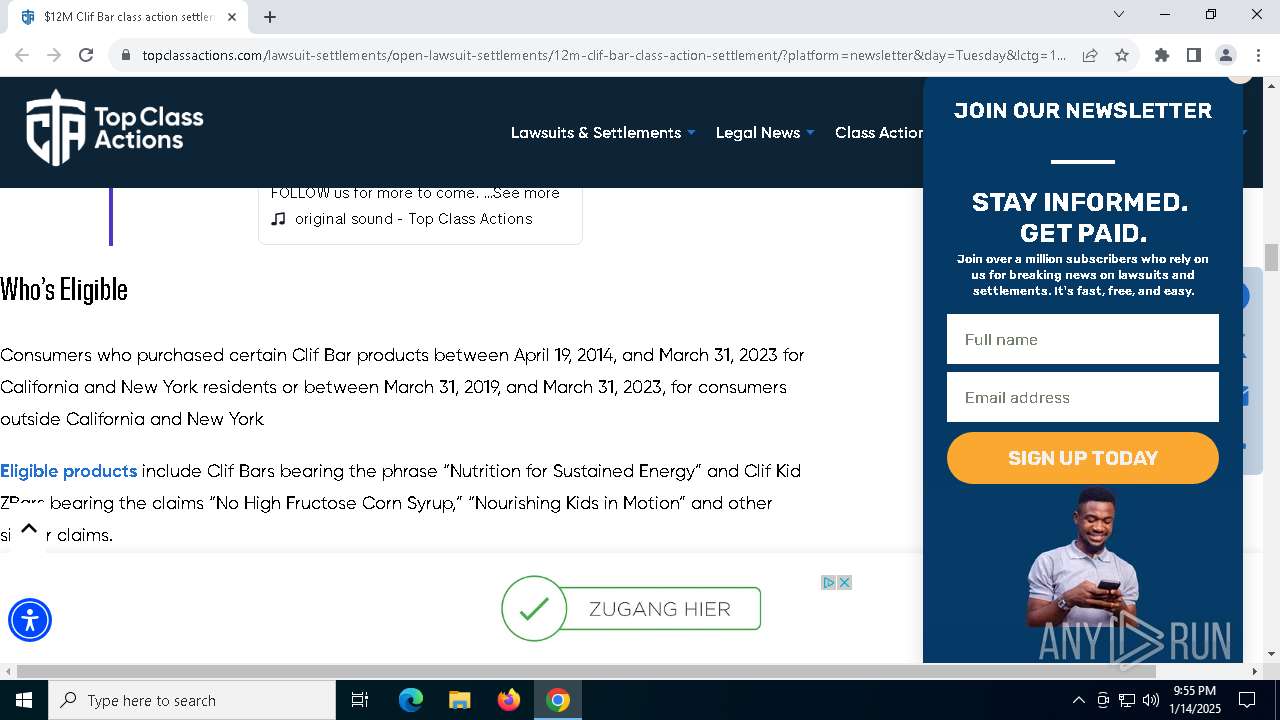Click the Who's Eligible heading
The width and height of the screenshot is (1280, 720).
64,289
